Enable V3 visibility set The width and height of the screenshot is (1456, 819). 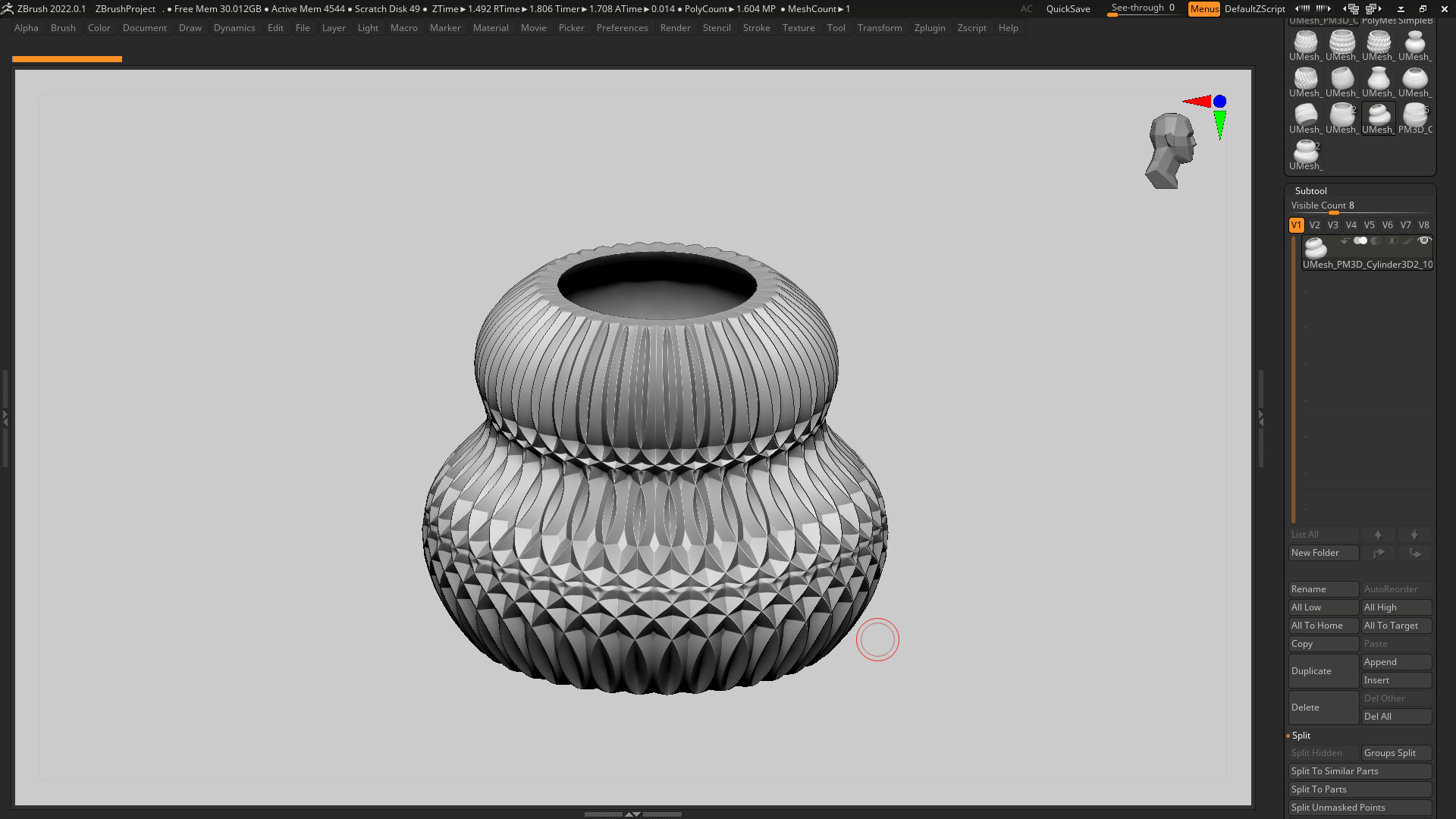click(x=1332, y=225)
